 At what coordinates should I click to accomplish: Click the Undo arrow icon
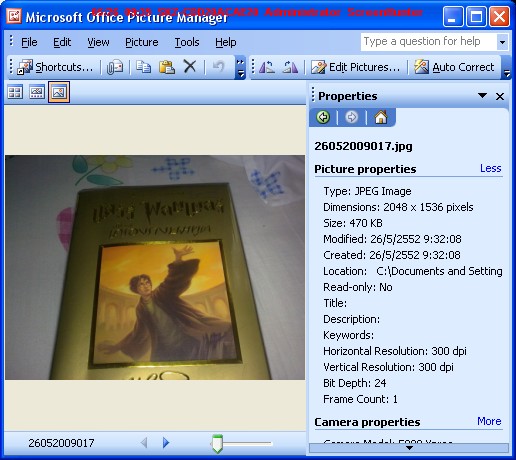pyautogui.click(x=219, y=67)
